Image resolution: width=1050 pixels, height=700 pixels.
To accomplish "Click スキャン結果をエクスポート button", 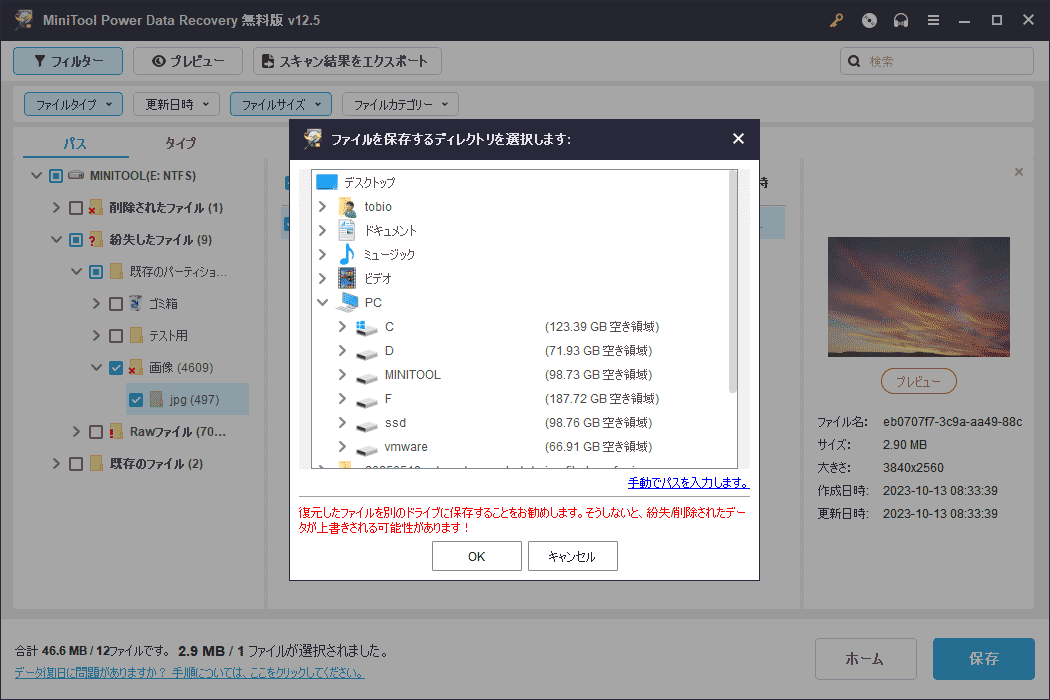I will (x=347, y=61).
